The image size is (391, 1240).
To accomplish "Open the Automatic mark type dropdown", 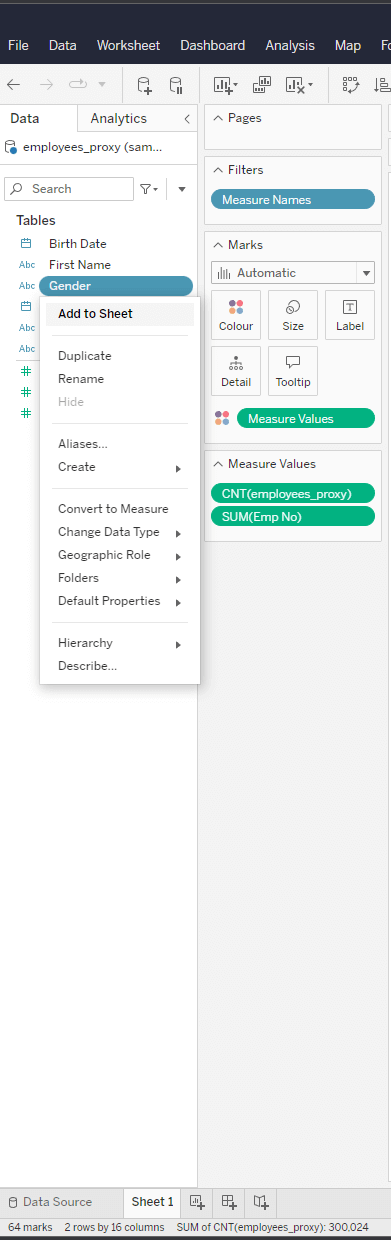I will click(x=293, y=272).
